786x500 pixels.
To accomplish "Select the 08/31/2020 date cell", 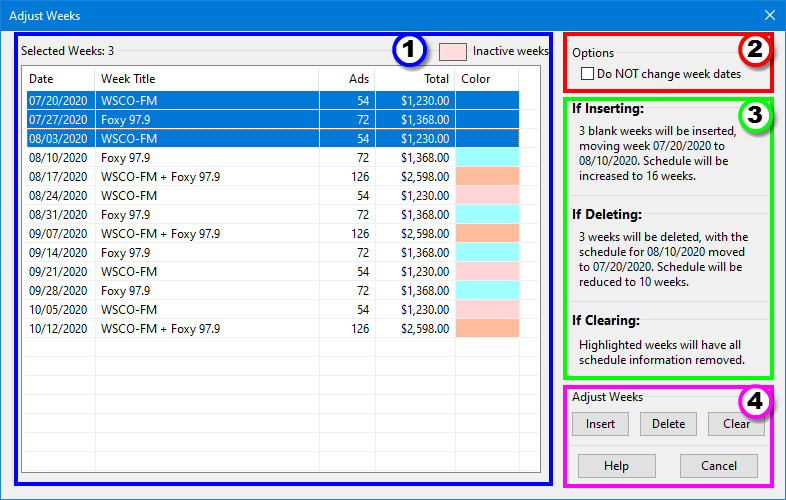I will [x=58, y=215].
